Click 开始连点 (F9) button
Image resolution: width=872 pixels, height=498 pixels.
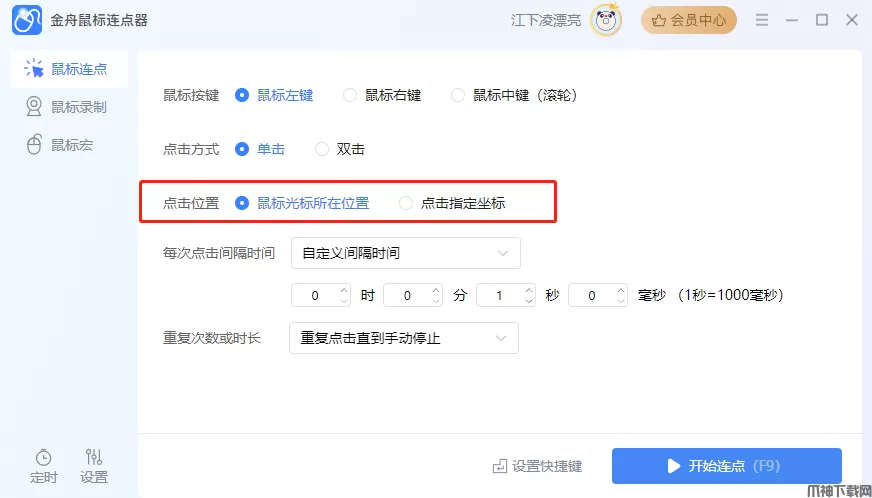click(x=727, y=466)
